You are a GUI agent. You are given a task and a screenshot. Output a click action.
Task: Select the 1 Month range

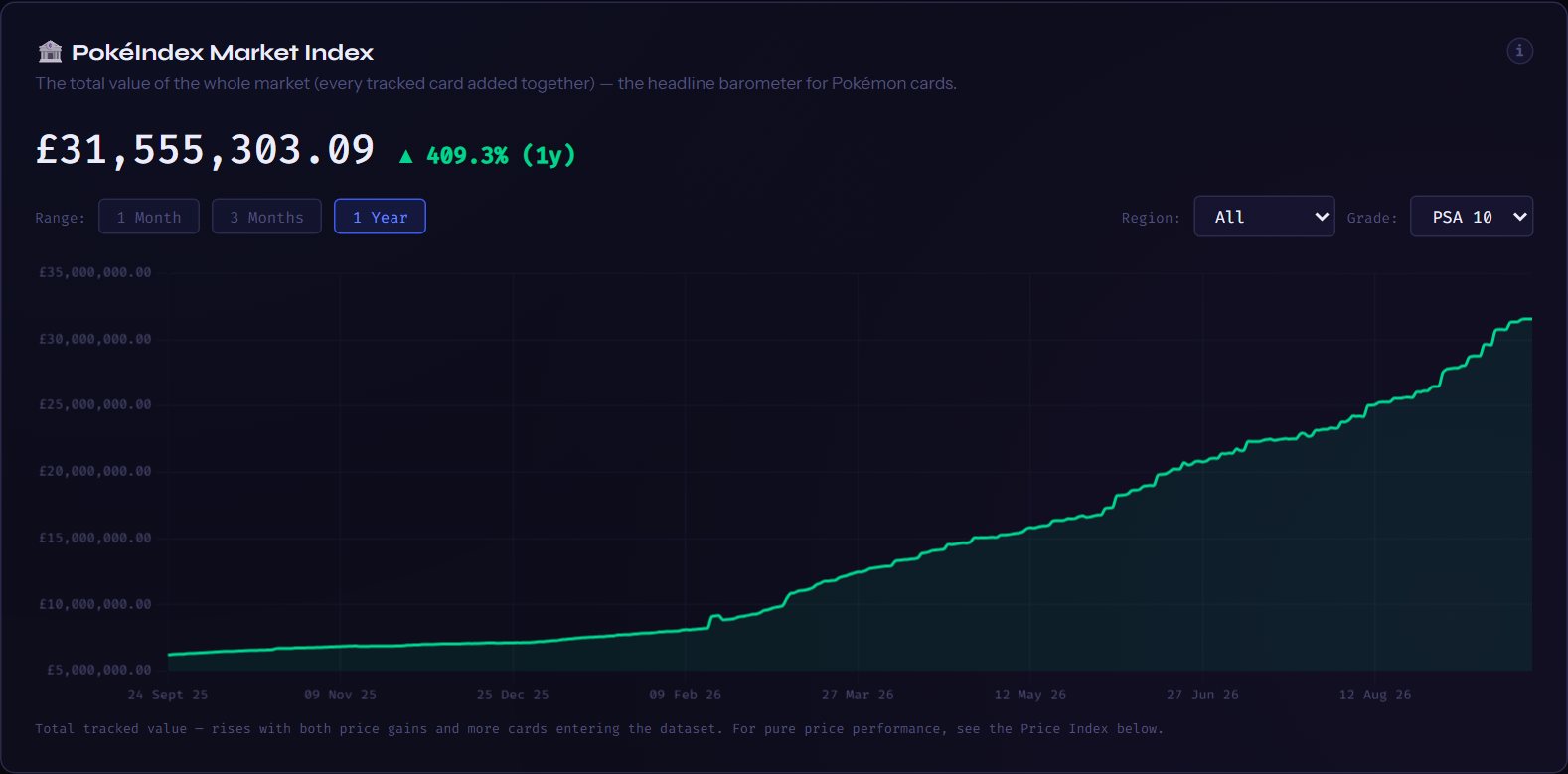[149, 217]
